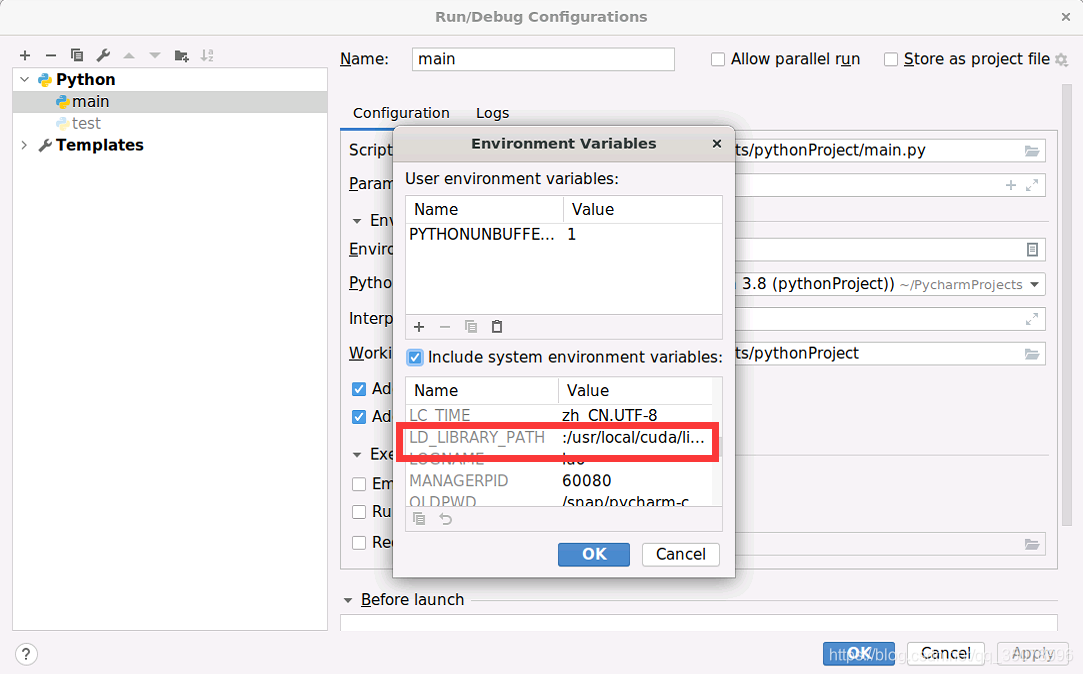Screen dimensions: 1083x674
Task: Expand interpreter options field
Action: tap(1032, 319)
